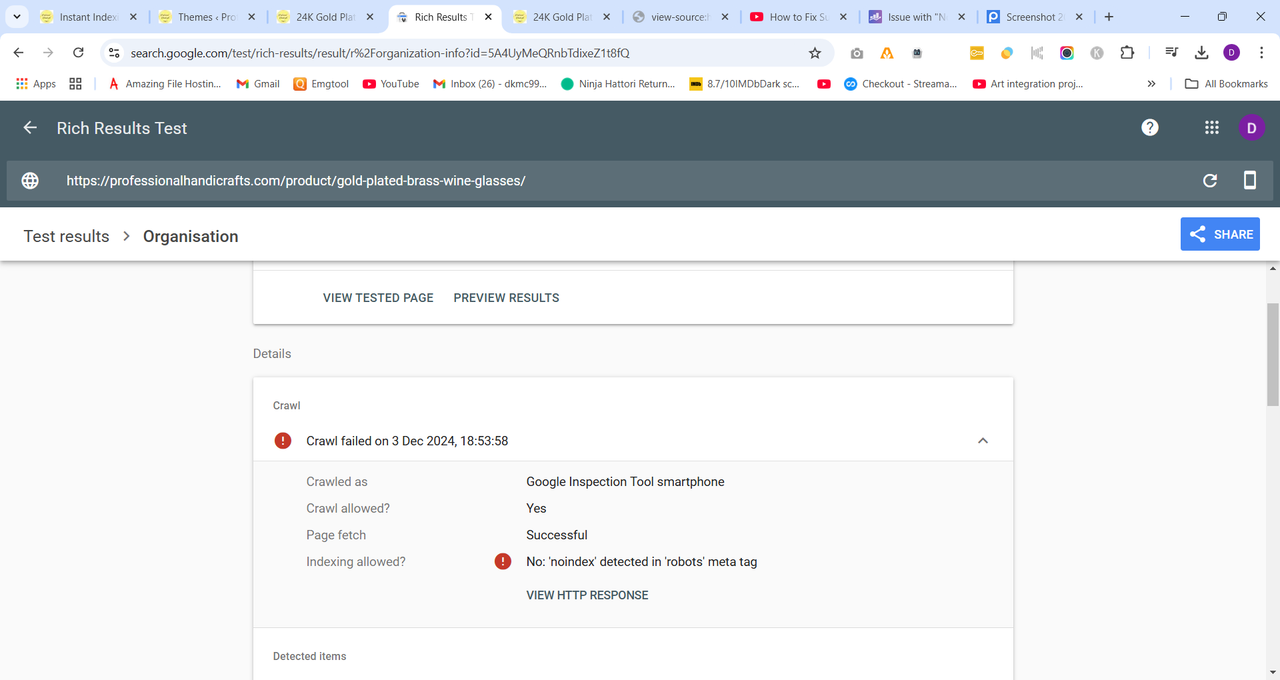Open the Chrome three-dot menu

(1260, 53)
